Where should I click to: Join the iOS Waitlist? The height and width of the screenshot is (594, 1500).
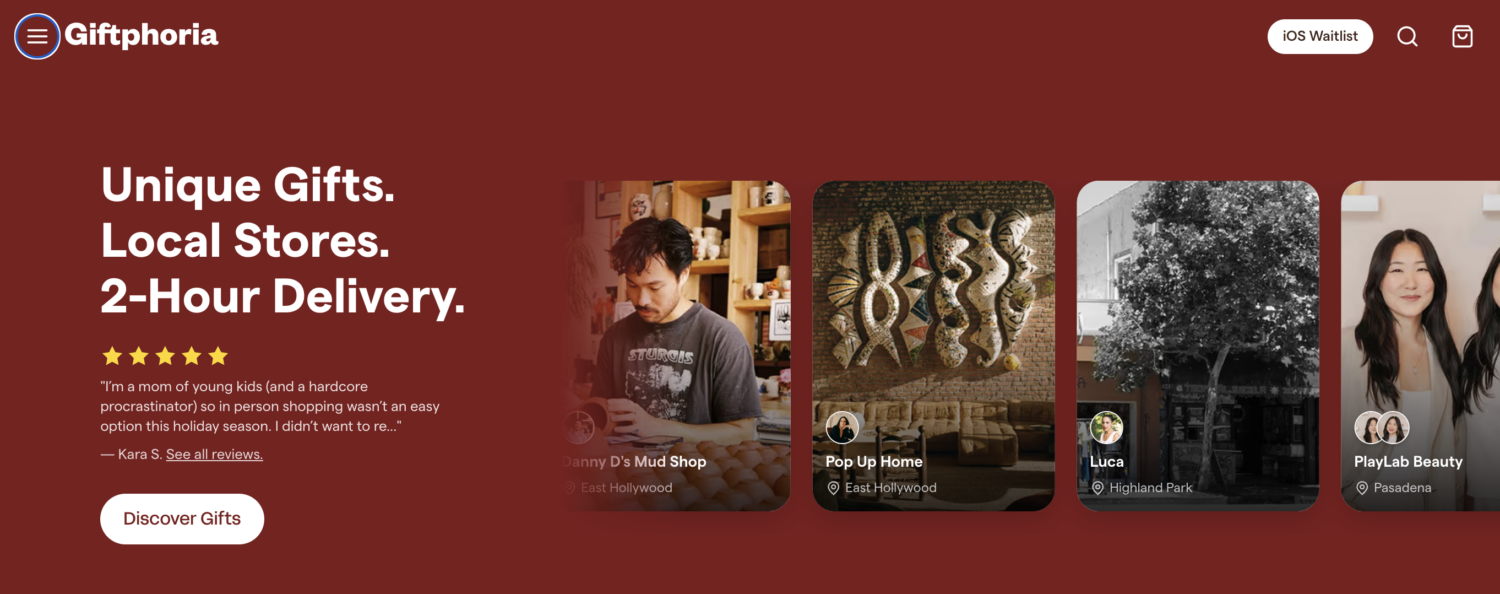pyautogui.click(x=1320, y=36)
